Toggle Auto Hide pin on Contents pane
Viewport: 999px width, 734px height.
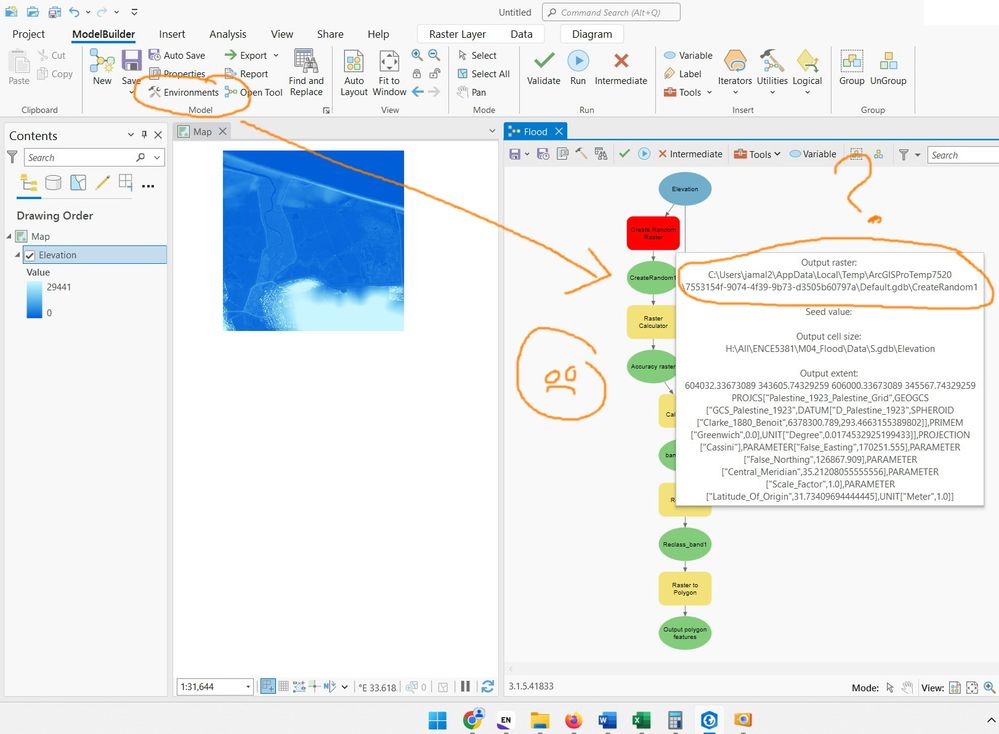pos(145,134)
